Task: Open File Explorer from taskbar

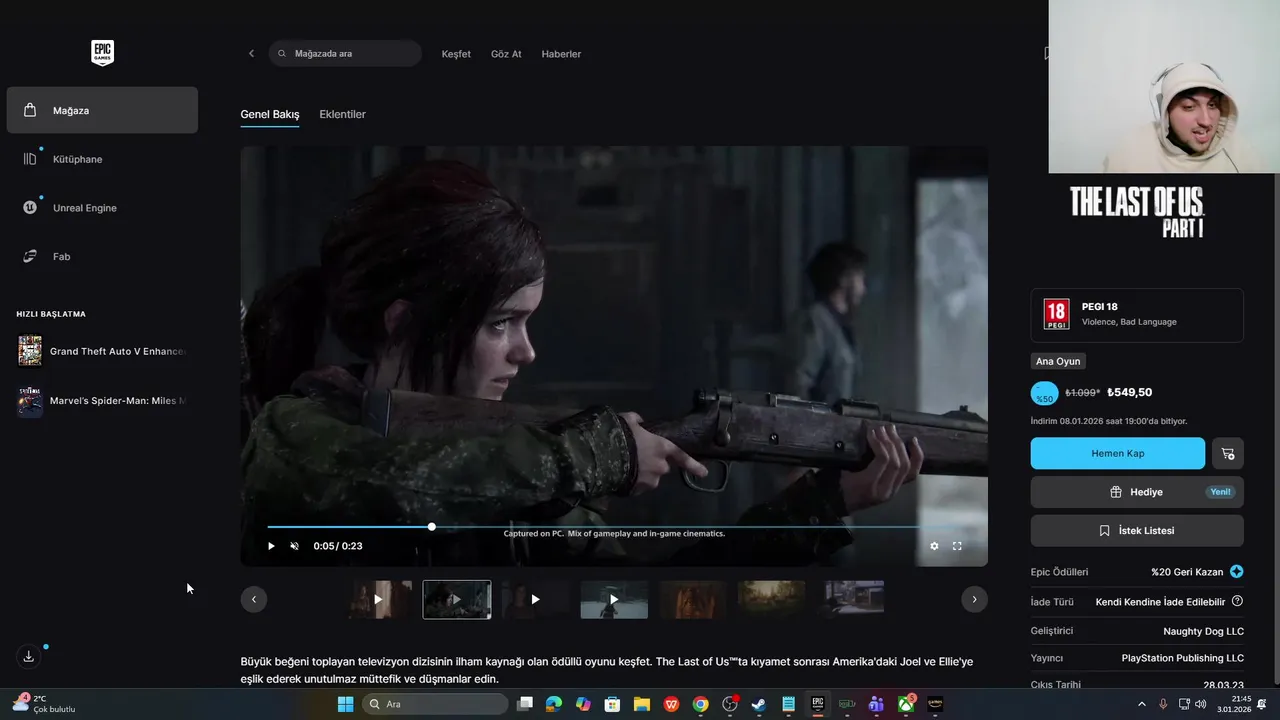Action: pyautogui.click(x=641, y=704)
